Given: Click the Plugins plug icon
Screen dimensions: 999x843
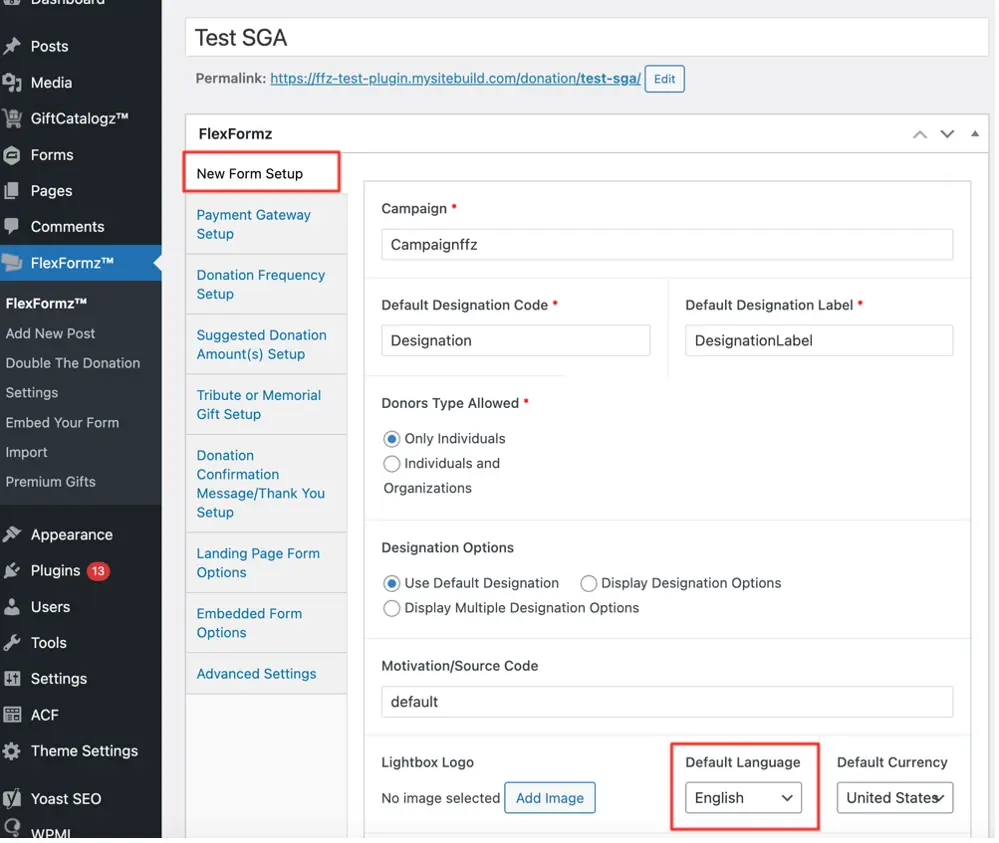Looking at the screenshot, I should pos(12,571).
